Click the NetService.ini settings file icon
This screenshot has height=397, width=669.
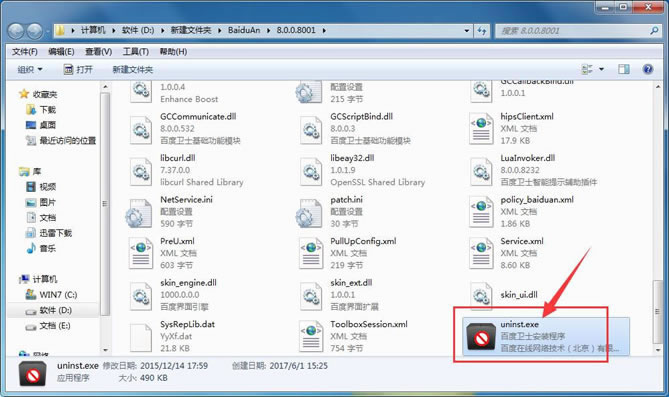pos(139,212)
